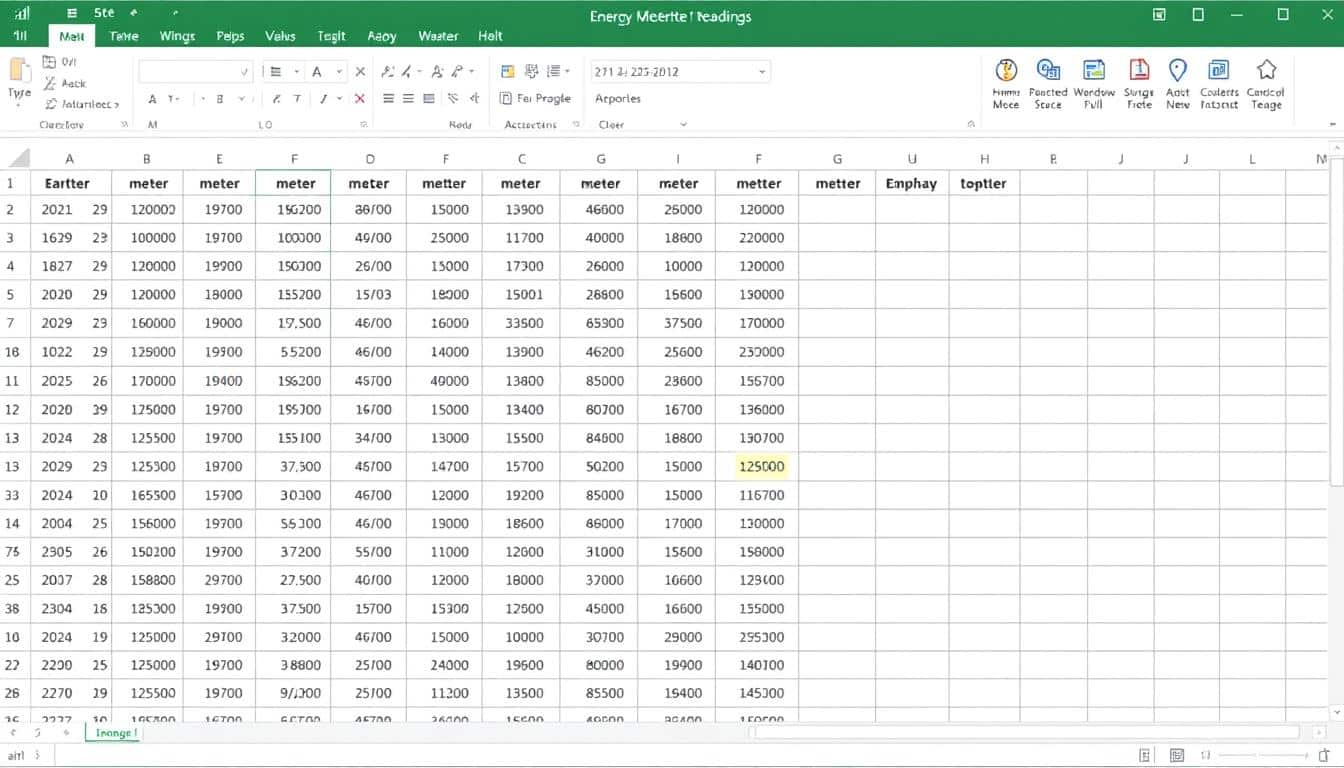The height and width of the screenshot is (768, 1344).
Task: Expand the 'Cloer' group chevron
Action: point(684,125)
